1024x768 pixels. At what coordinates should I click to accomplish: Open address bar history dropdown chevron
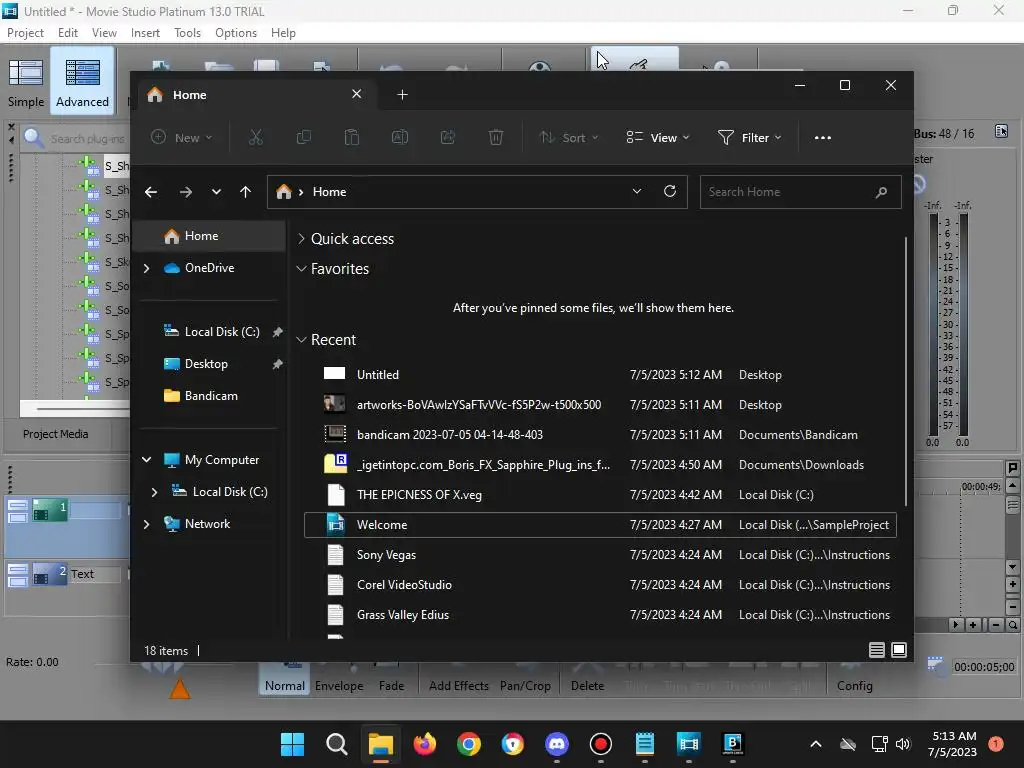[637, 191]
